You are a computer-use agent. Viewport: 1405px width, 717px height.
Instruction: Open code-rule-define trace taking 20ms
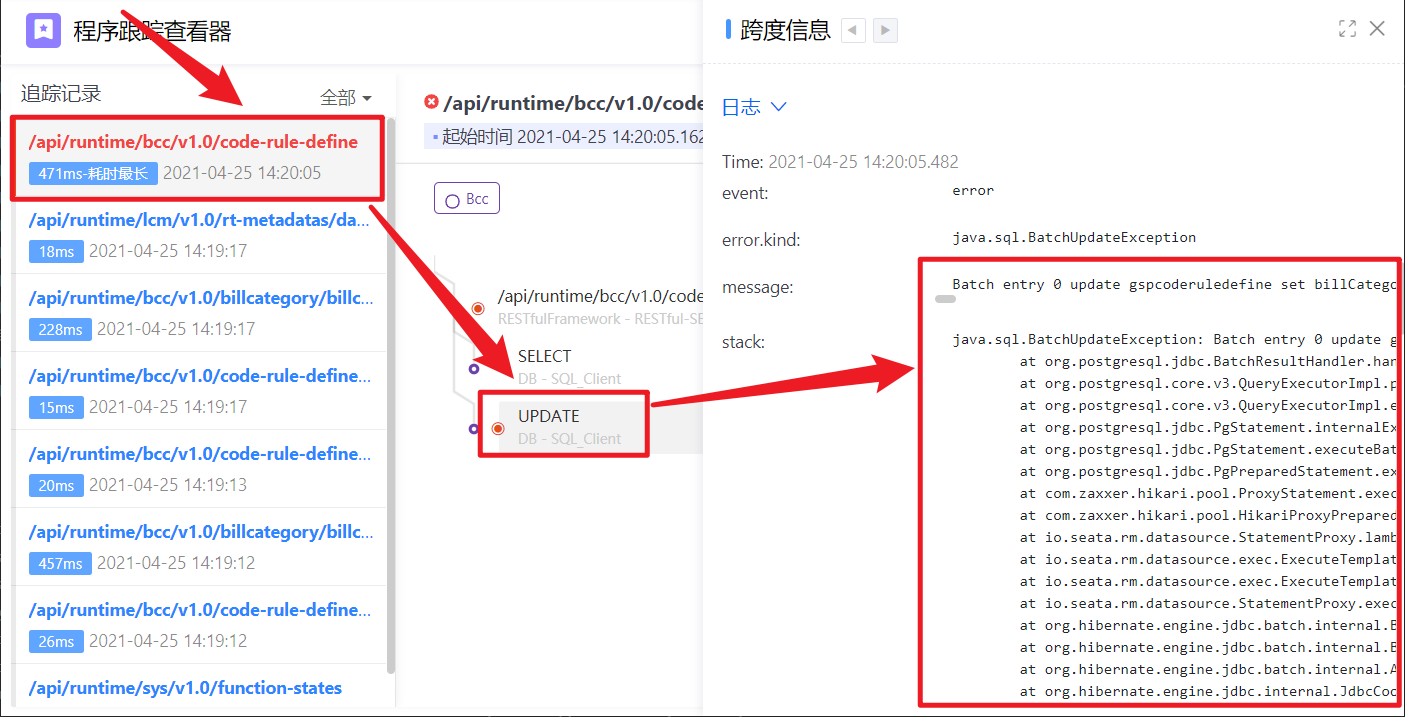(199, 469)
